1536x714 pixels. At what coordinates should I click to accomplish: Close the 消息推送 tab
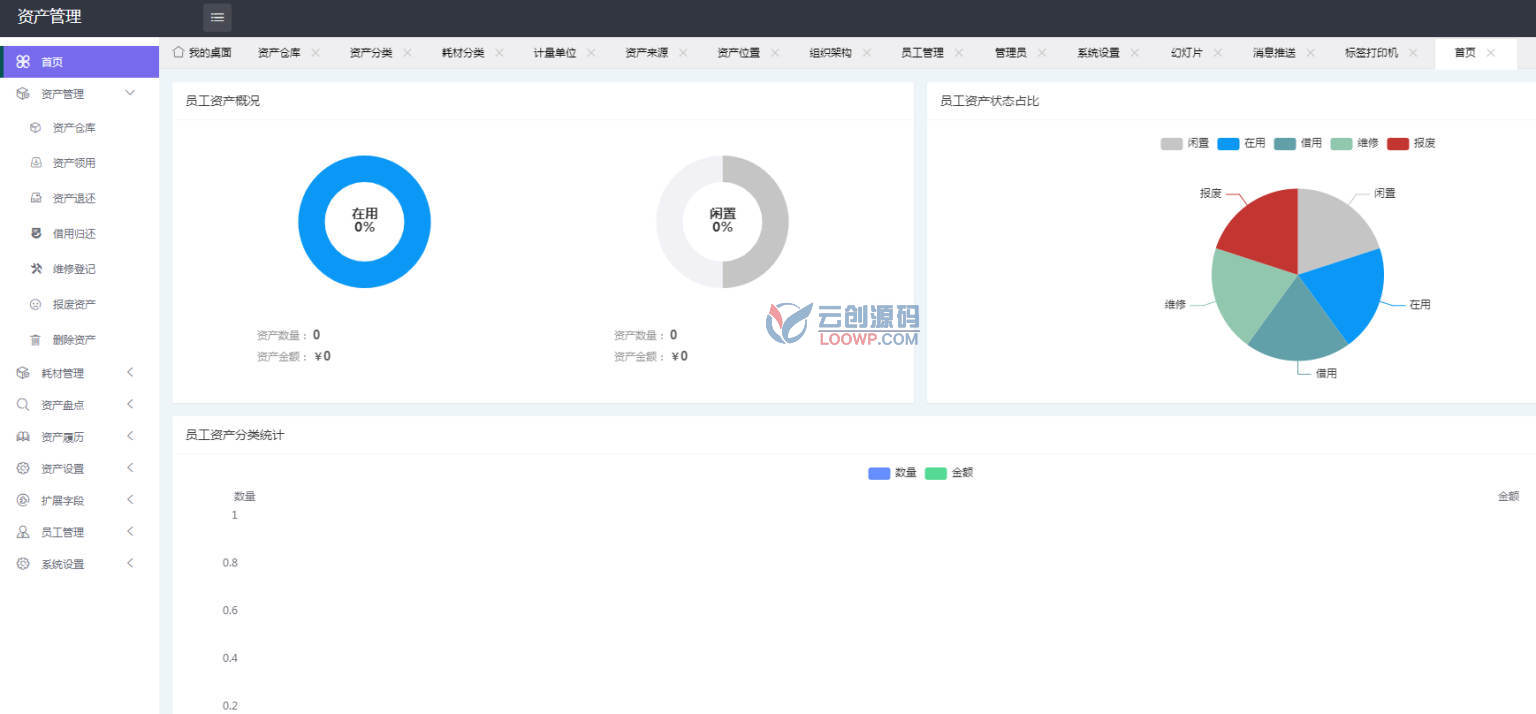point(1311,53)
